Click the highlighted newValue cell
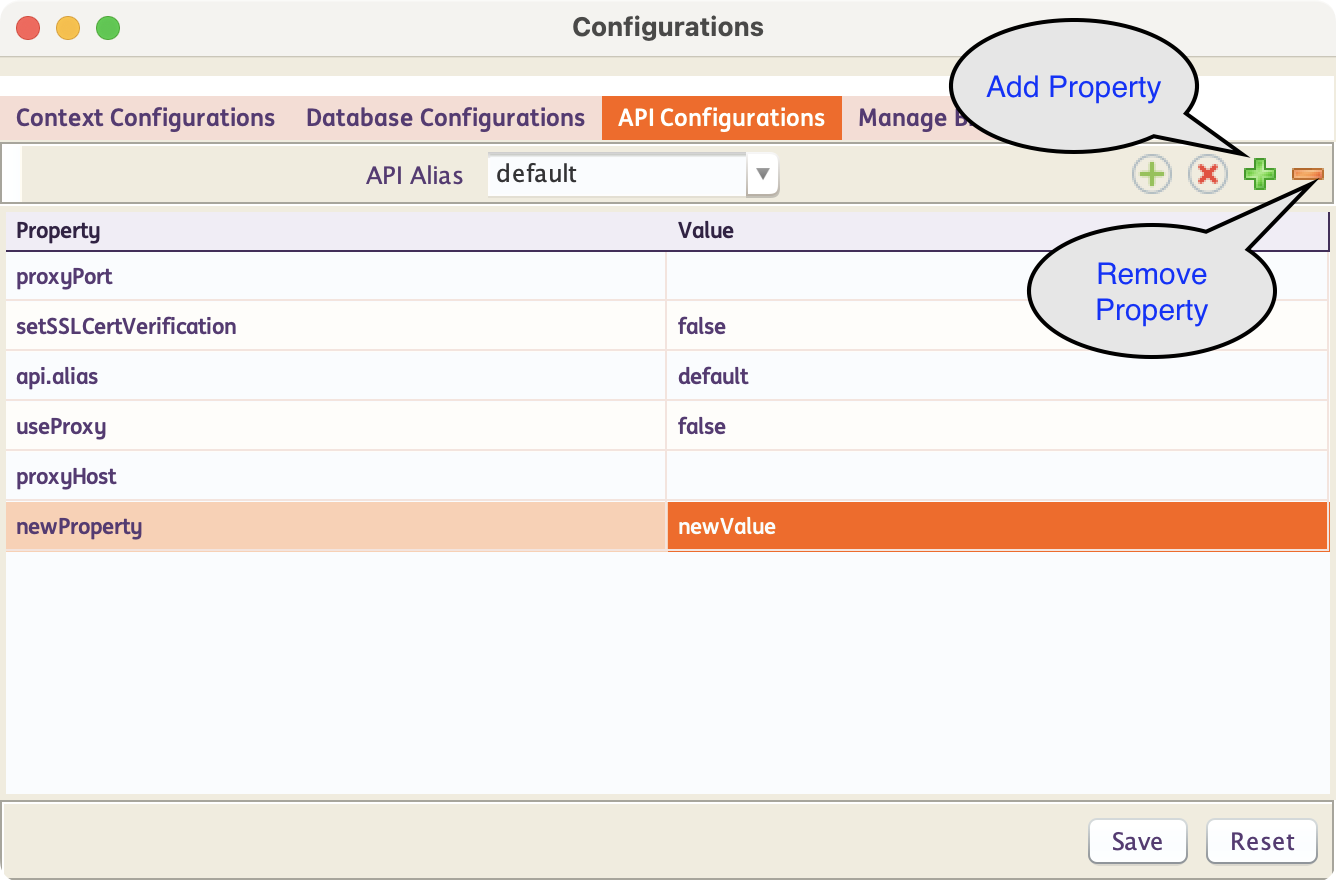 pos(996,527)
